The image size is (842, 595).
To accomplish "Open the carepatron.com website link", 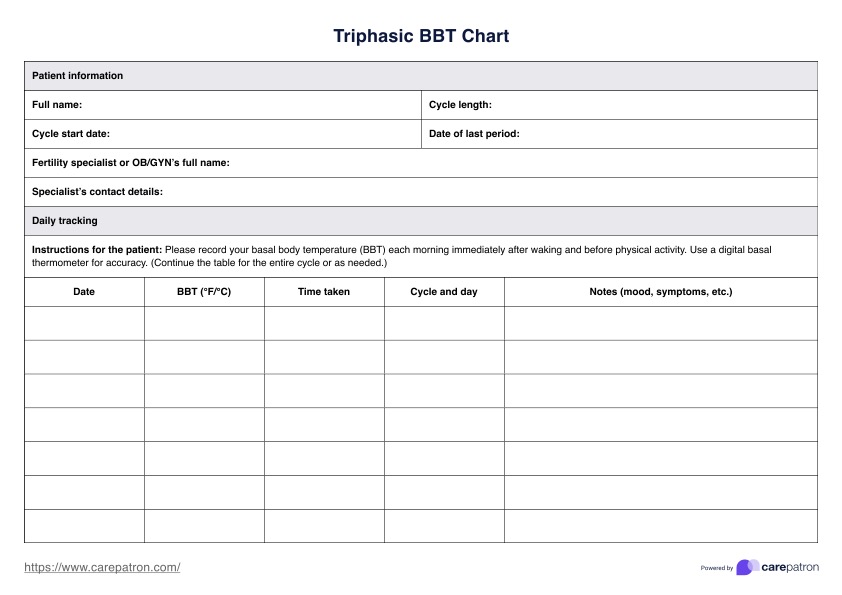I will click(x=102, y=567).
